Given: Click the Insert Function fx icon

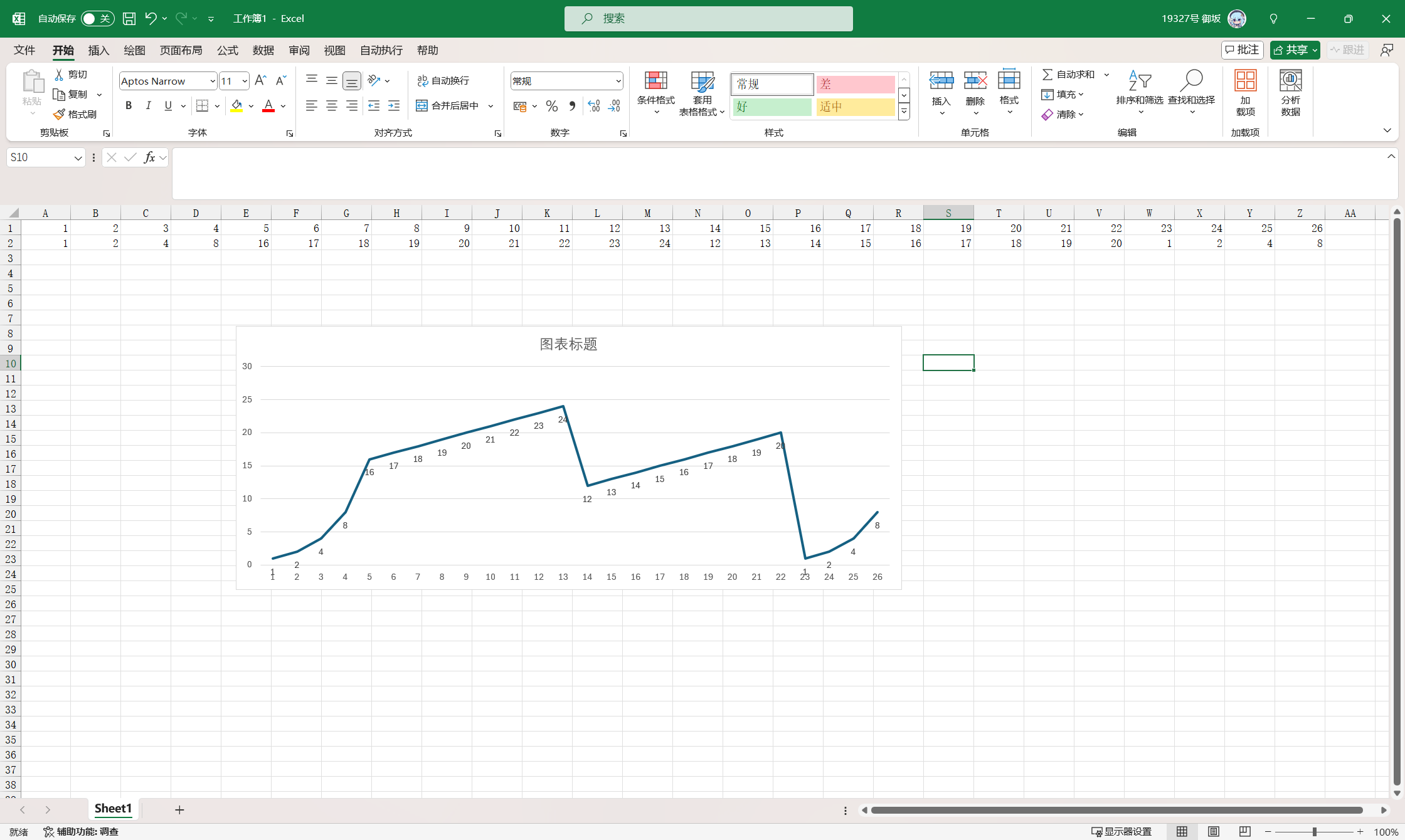Looking at the screenshot, I should pos(149,157).
